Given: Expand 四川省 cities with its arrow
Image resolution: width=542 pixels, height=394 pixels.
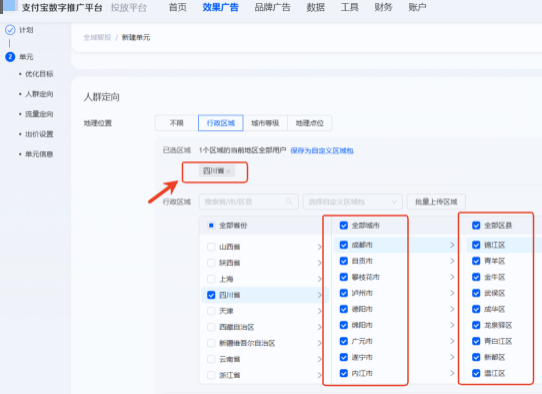Looking at the screenshot, I should [319, 295].
